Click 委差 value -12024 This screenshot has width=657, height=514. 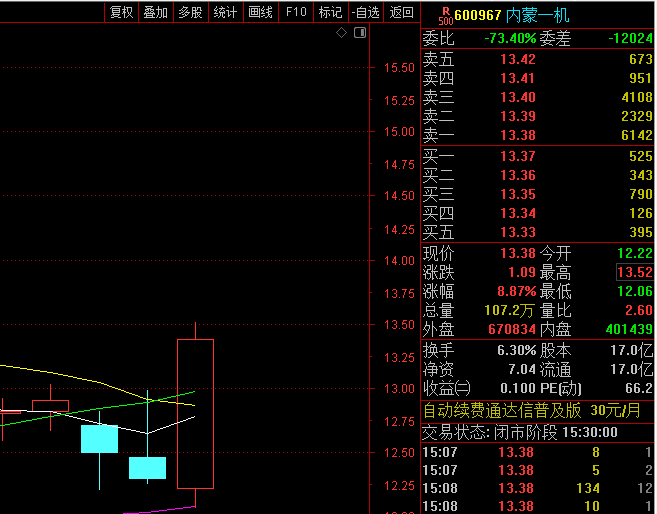631,39
